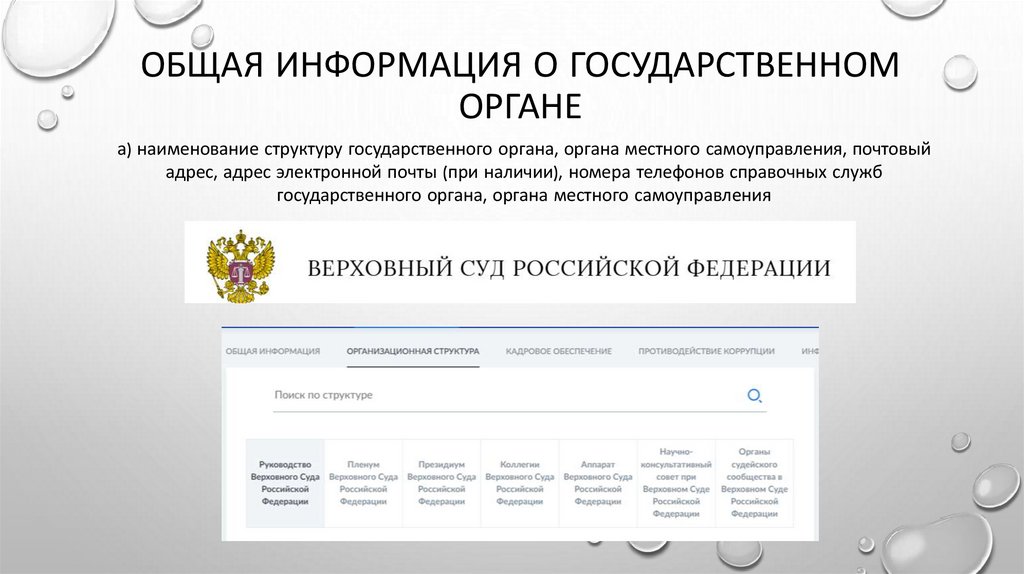Open the Общая информация tab
The height and width of the screenshot is (574, 1024).
coord(273,351)
